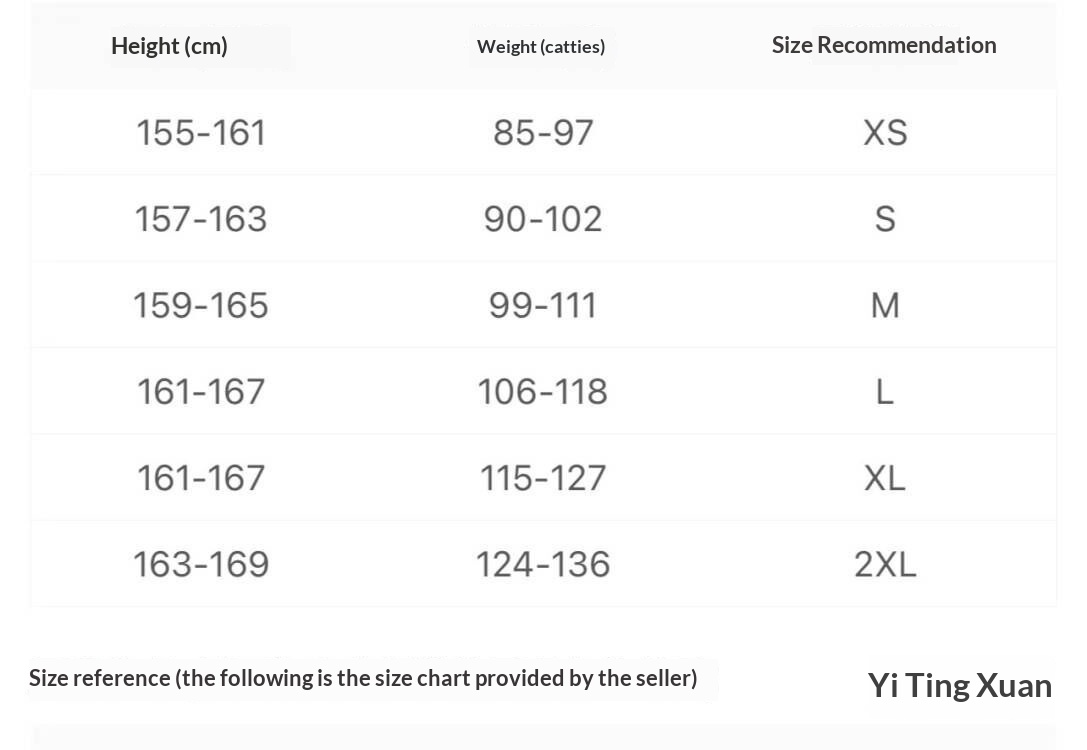The height and width of the screenshot is (750, 1087).
Task: Click the Size Recommendation column header
Action: tap(884, 45)
